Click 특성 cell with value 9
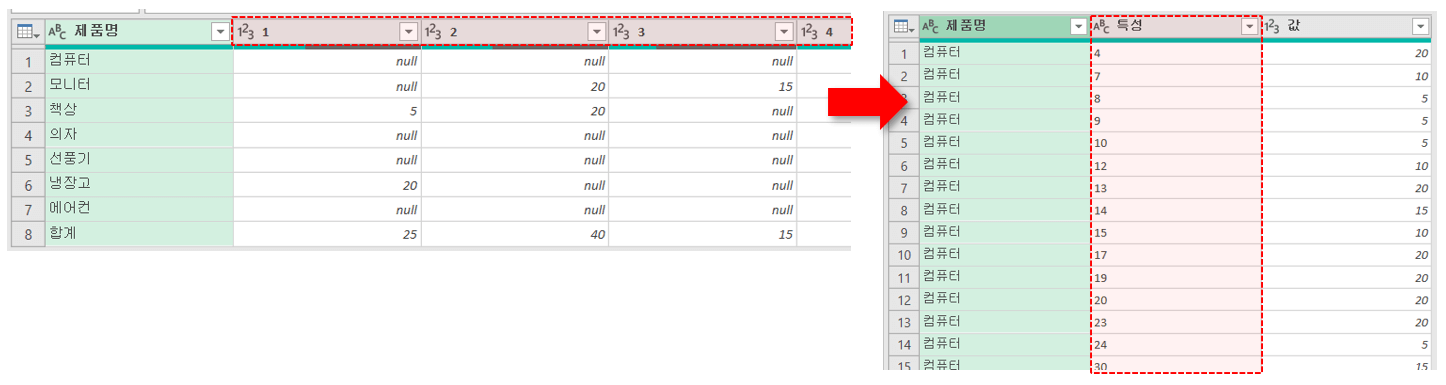The width and height of the screenshot is (1446, 385). click(x=1175, y=120)
